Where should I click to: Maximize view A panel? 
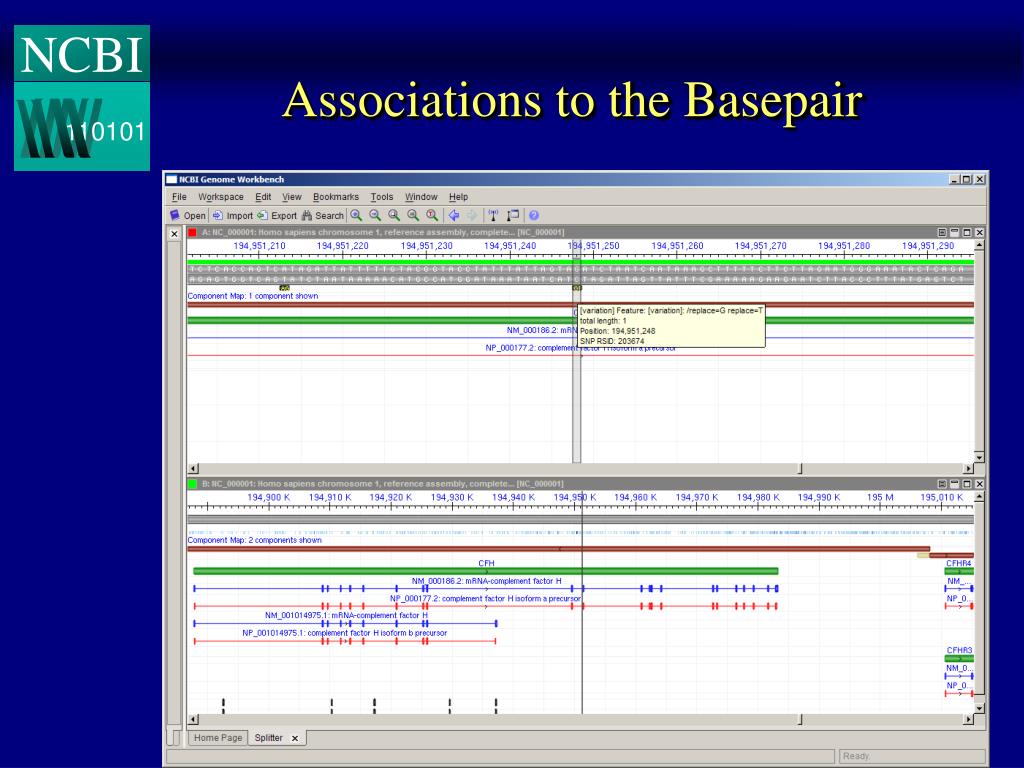click(967, 232)
